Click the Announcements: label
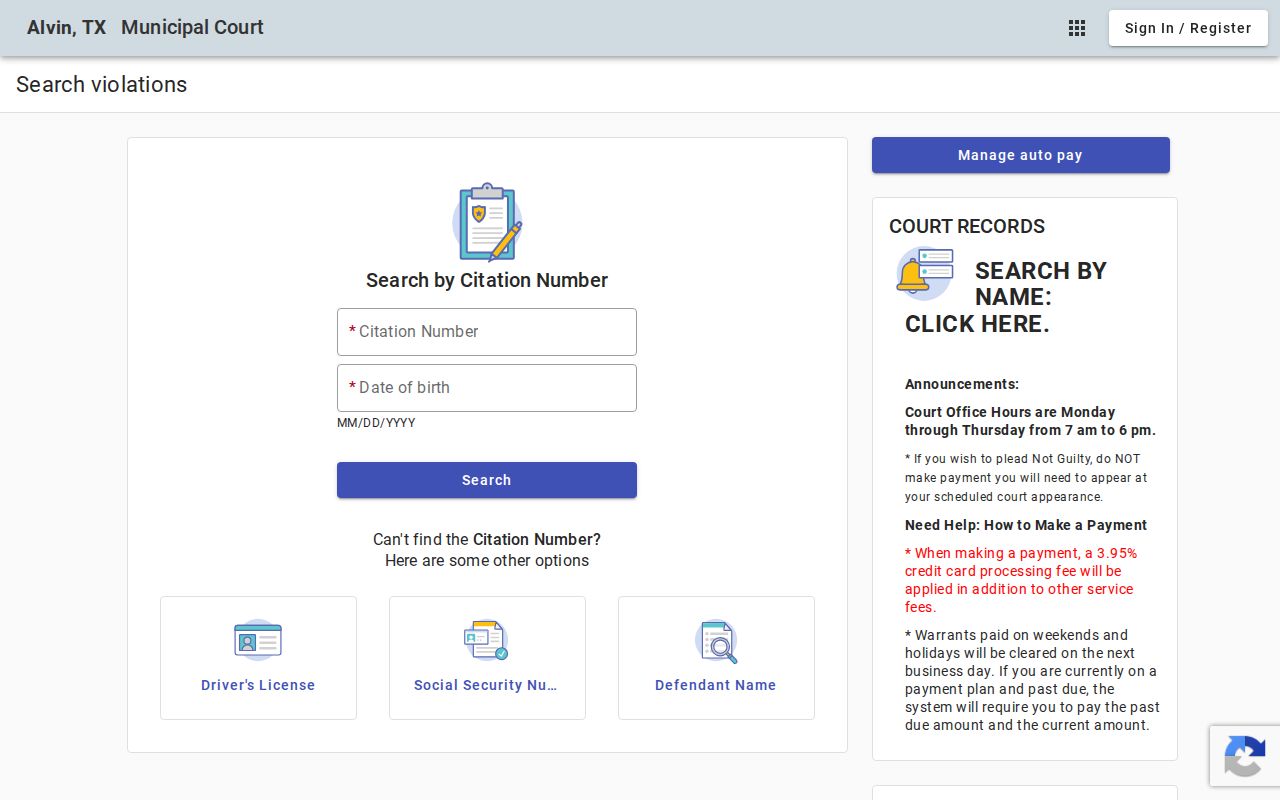 tap(962, 384)
